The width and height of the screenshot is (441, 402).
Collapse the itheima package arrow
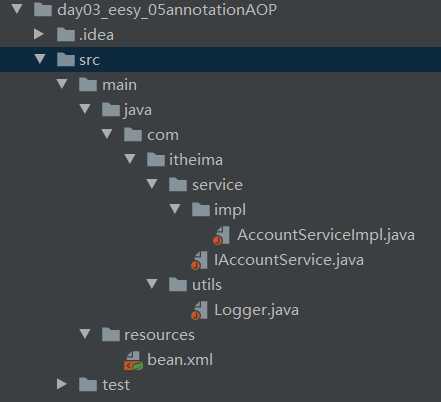(x=130, y=159)
